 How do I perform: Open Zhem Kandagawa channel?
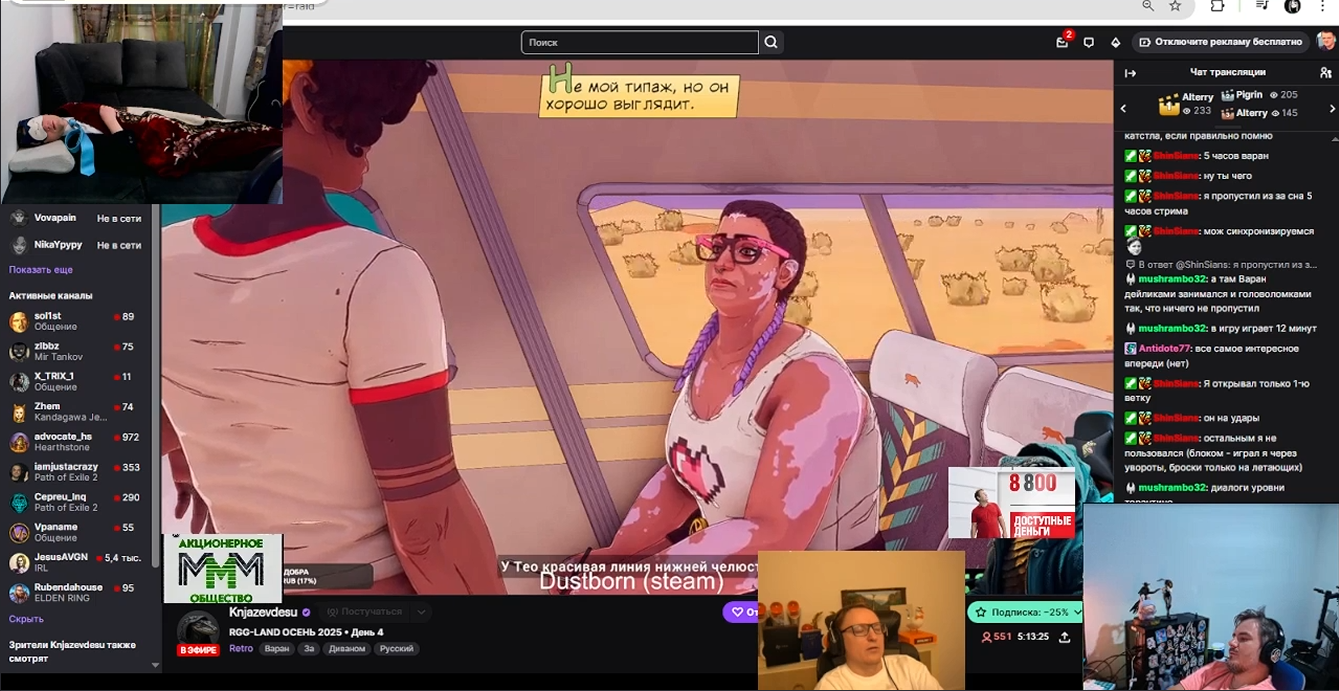[x=74, y=412]
